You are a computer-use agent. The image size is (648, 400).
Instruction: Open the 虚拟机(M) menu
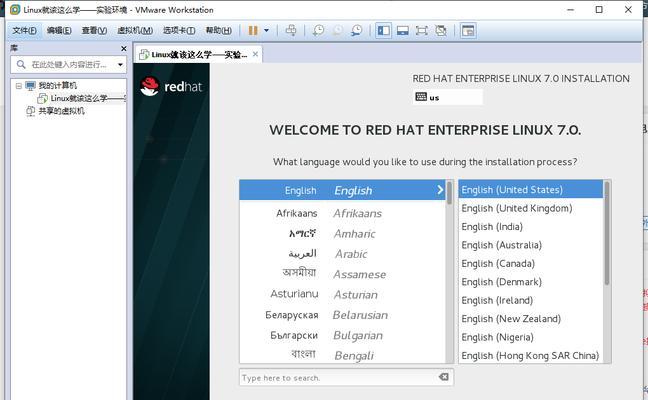[x=135, y=31]
